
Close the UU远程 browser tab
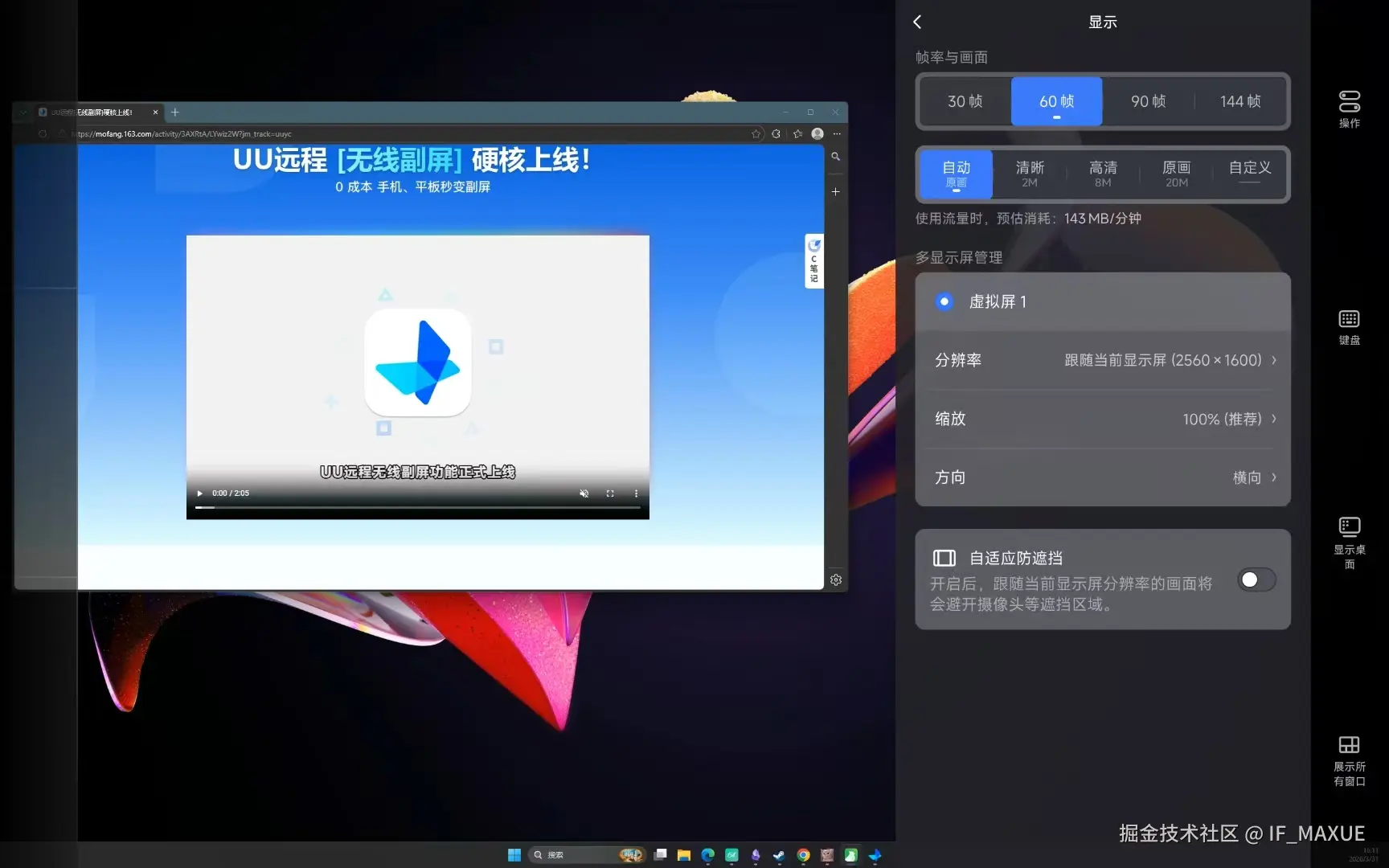[x=155, y=113]
